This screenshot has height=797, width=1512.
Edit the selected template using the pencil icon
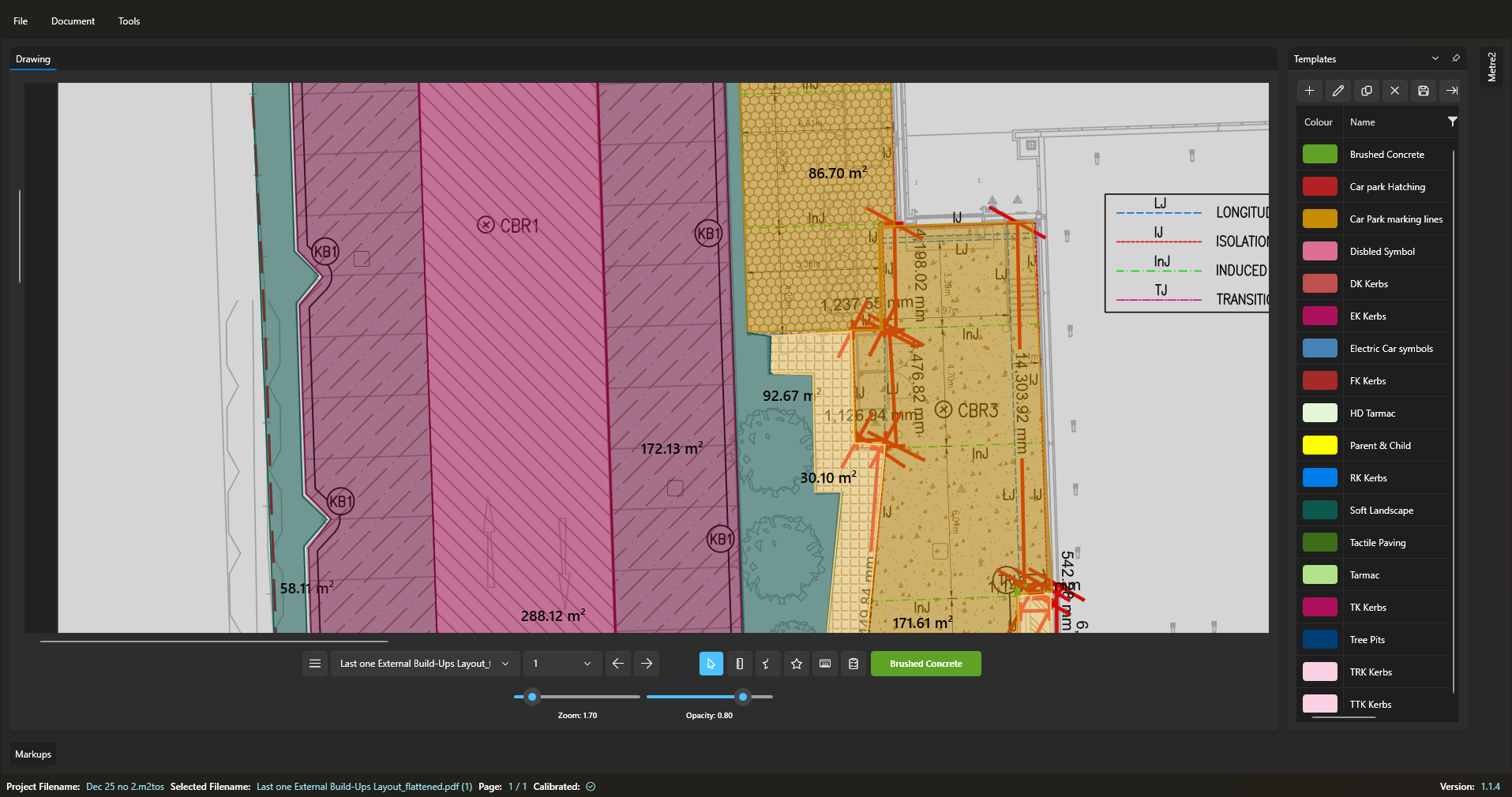[1337, 91]
